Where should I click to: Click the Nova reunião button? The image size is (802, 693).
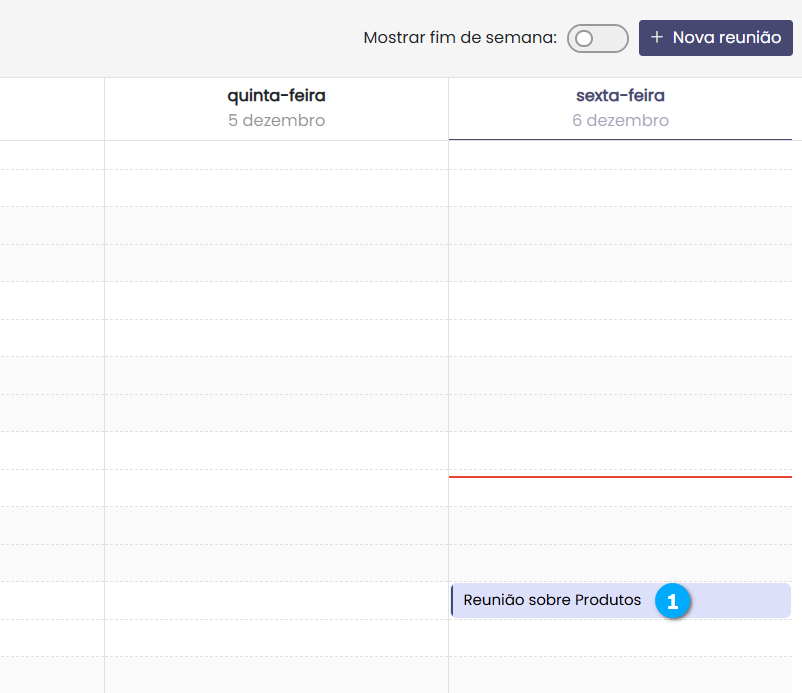(715, 38)
